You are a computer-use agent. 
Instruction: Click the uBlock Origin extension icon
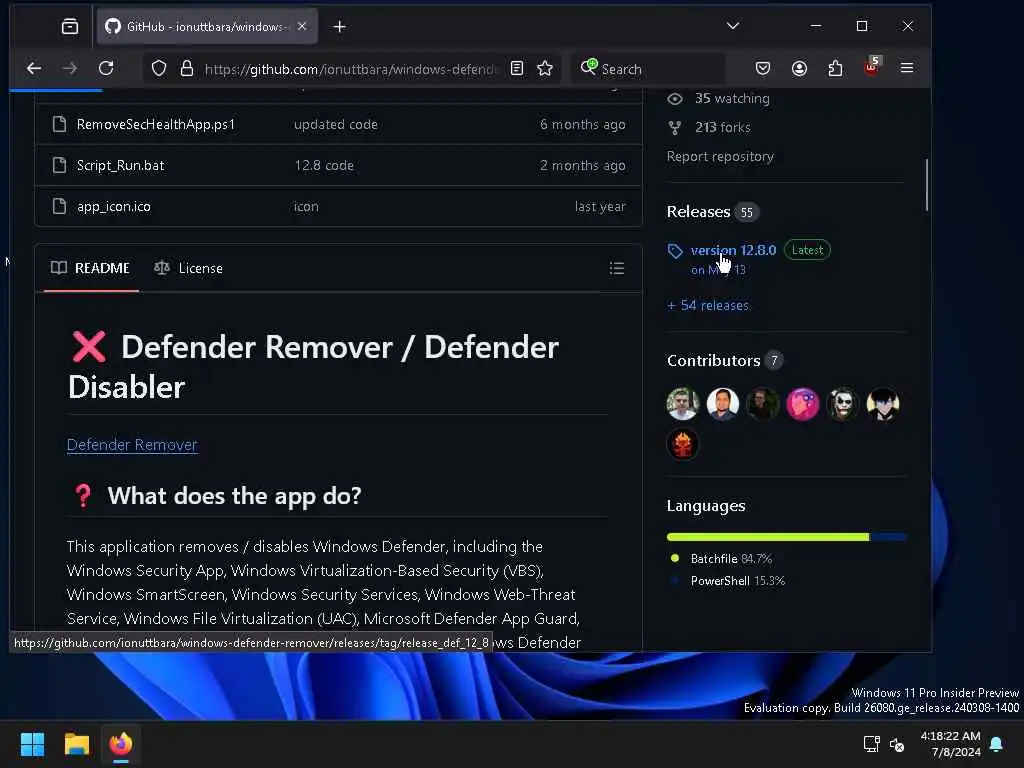point(872,67)
